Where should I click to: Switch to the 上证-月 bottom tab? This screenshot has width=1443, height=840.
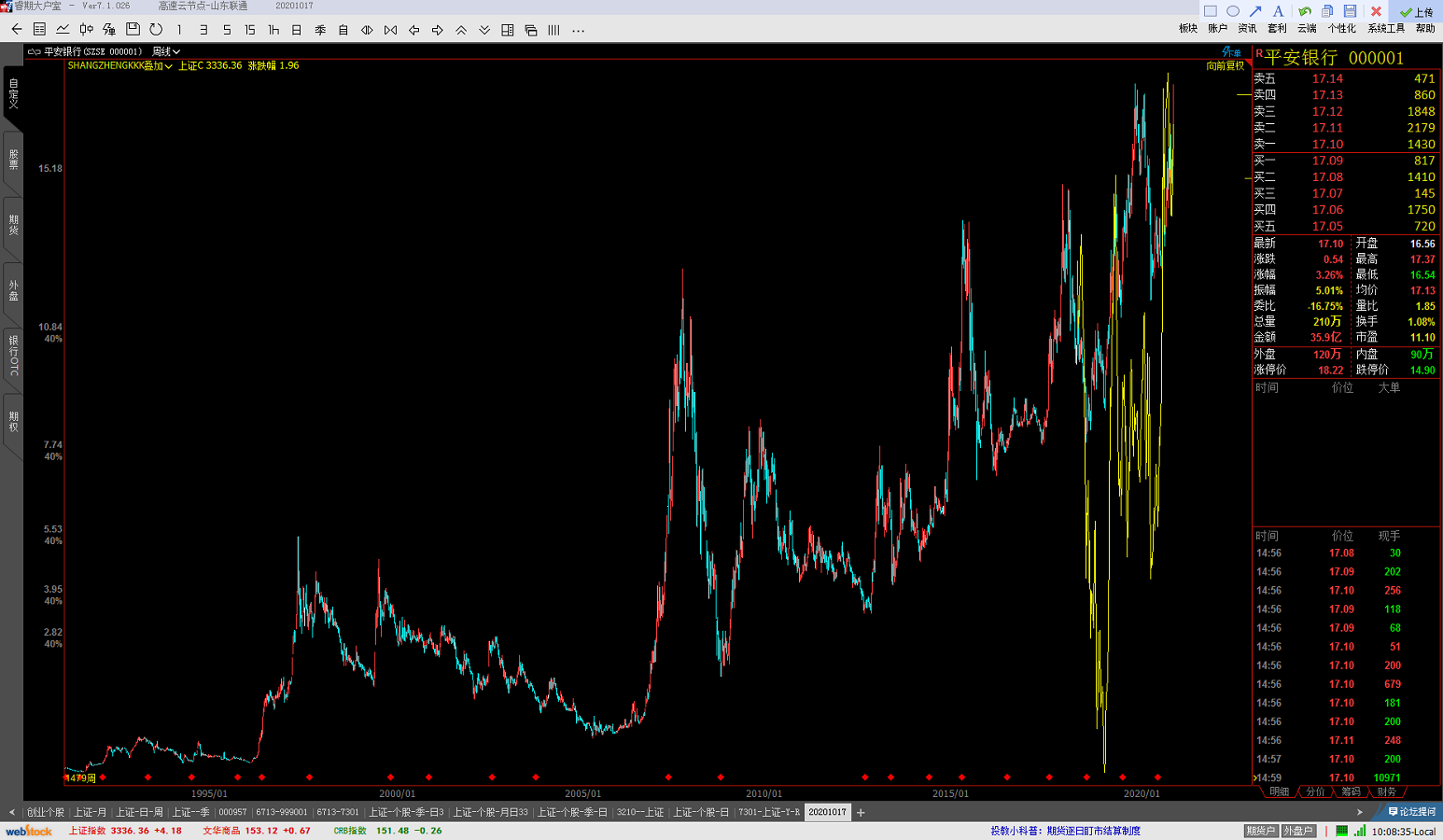coord(90,812)
